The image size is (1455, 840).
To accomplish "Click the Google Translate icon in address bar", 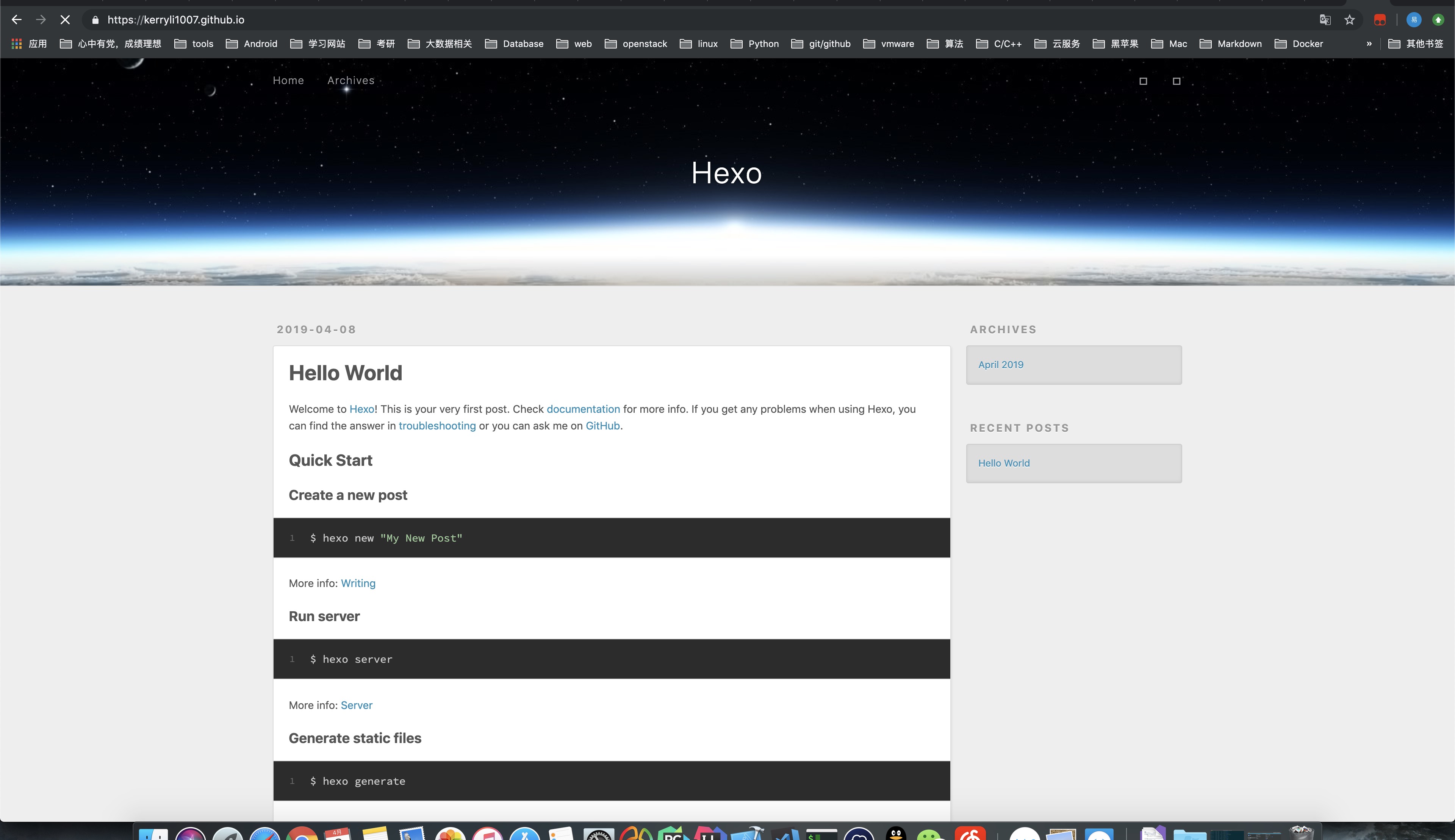I will tap(1325, 20).
